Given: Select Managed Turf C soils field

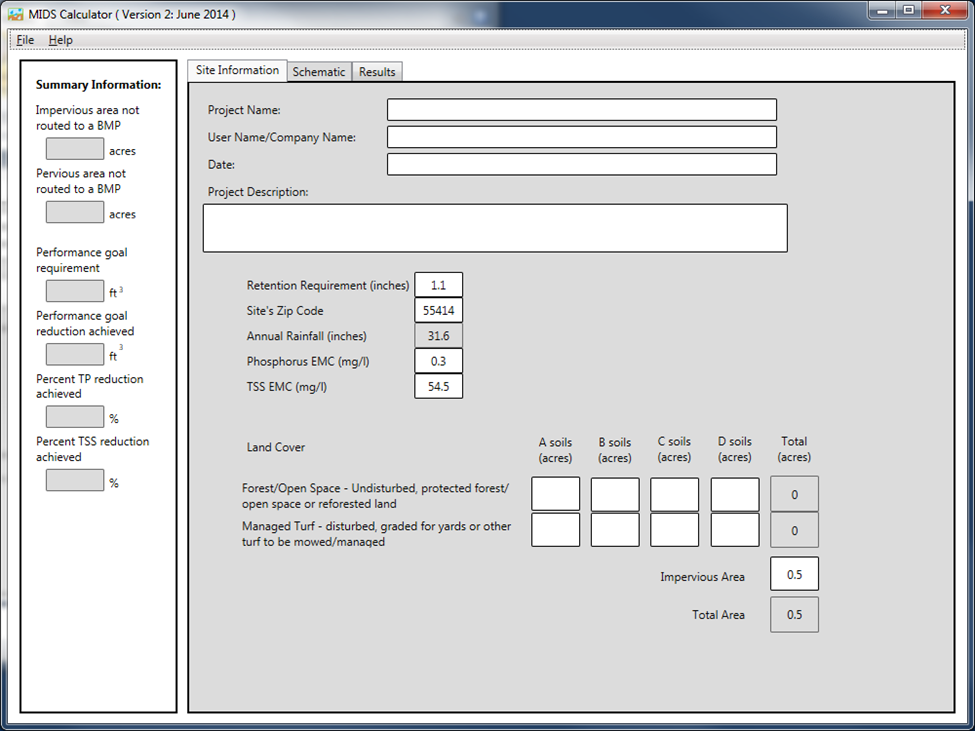Looking at the screenshot, I should click(x=675, y=530).
